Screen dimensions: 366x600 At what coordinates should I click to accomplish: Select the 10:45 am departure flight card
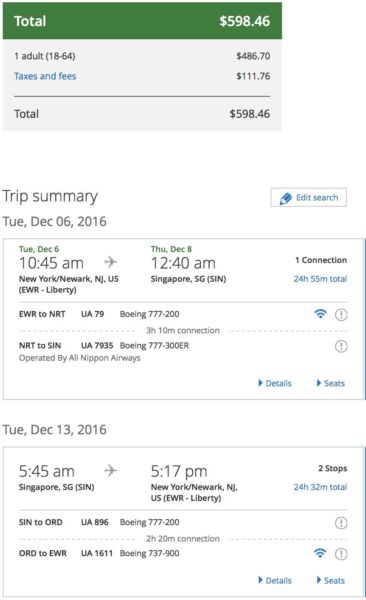click(183, 319)
